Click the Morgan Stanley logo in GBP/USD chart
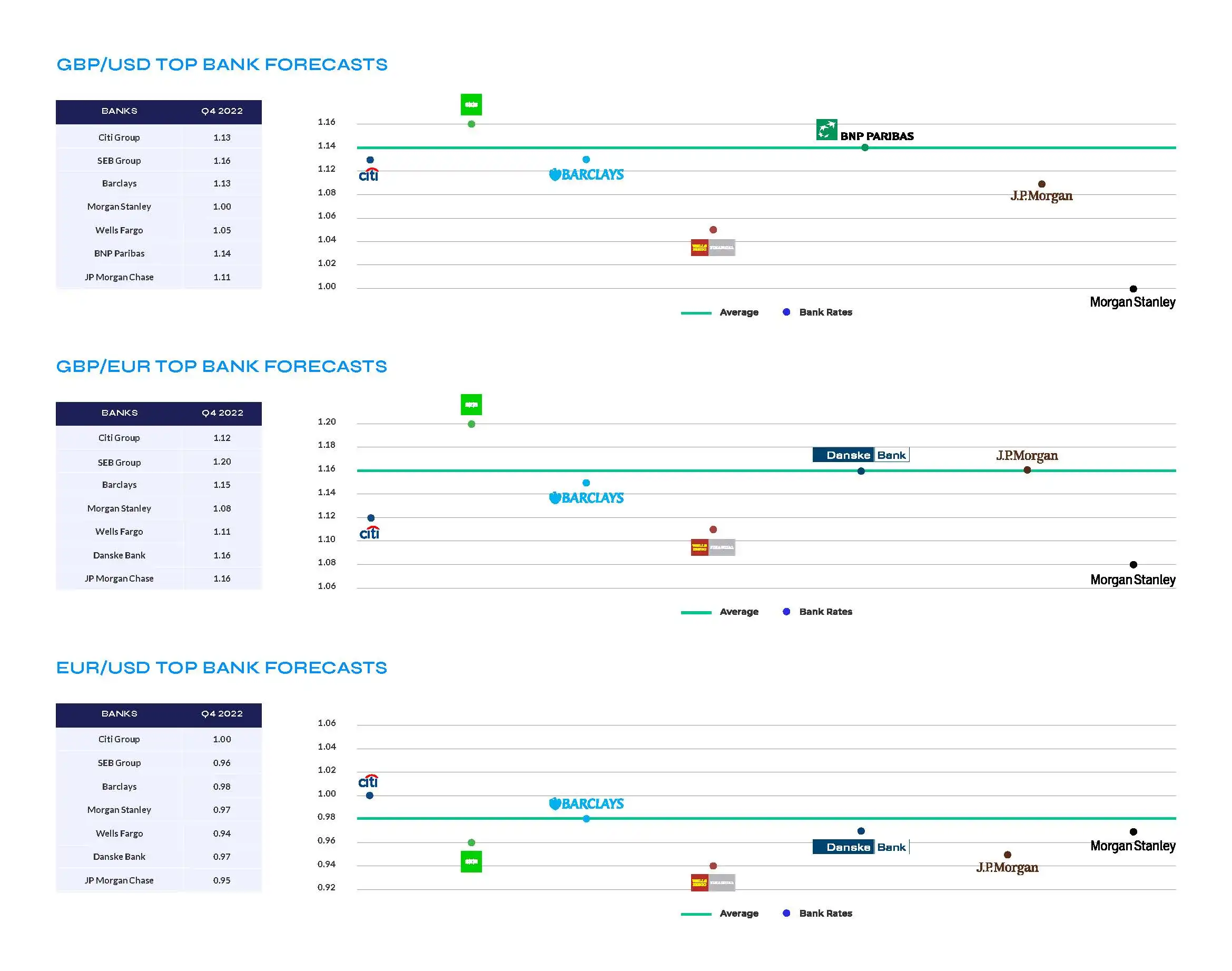Image resolution: width=1232 pixels, height=971 pixels. (x=1132, y=302)
